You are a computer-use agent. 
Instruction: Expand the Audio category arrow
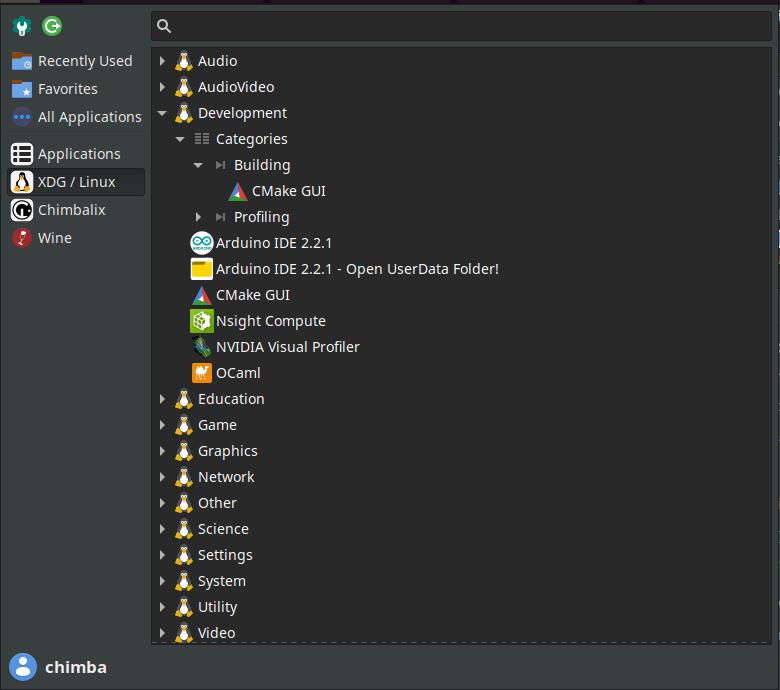click(162, 61)
